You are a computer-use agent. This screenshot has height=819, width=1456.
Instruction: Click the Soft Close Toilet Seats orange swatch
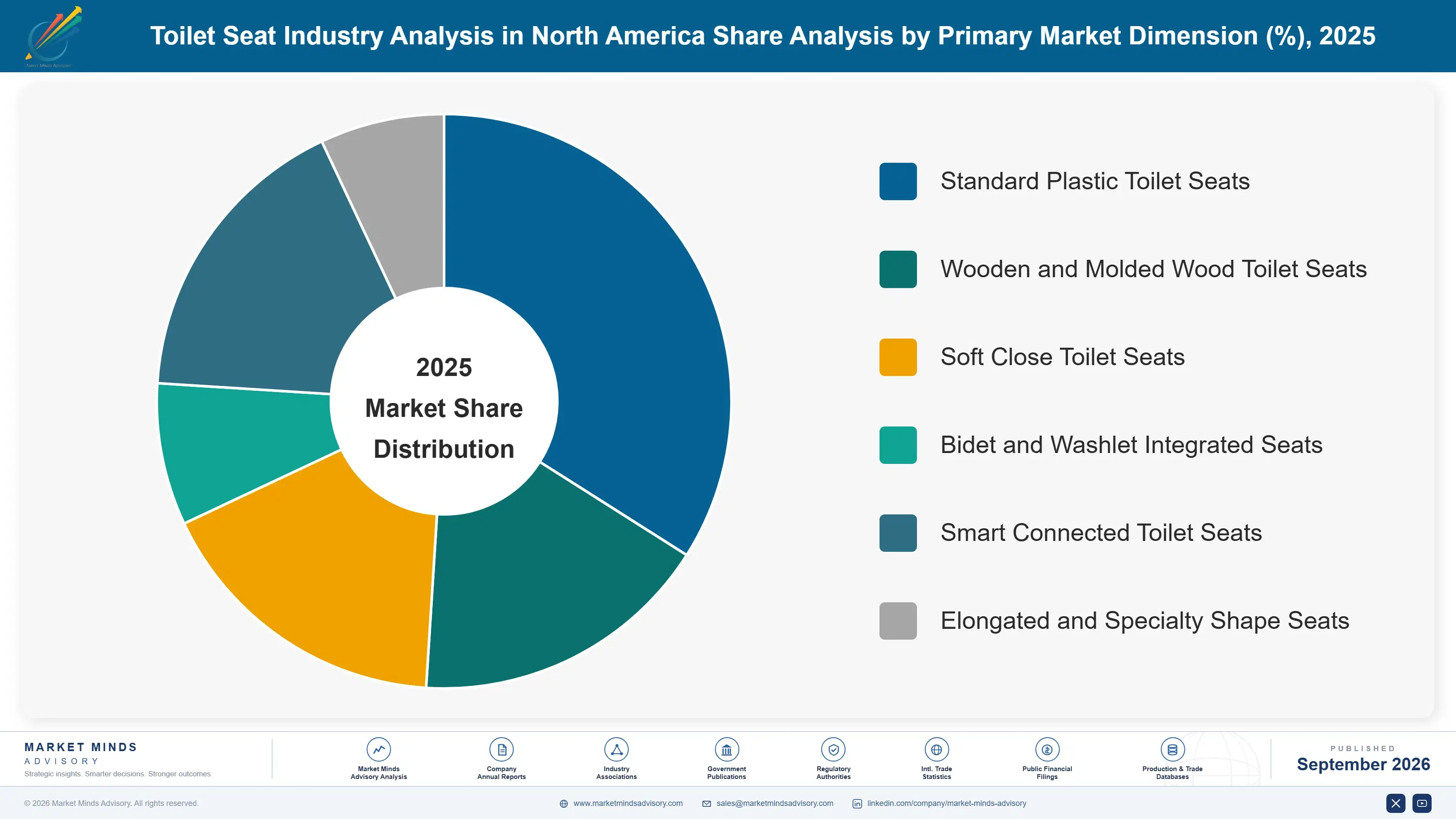click(x=897, y=357)
